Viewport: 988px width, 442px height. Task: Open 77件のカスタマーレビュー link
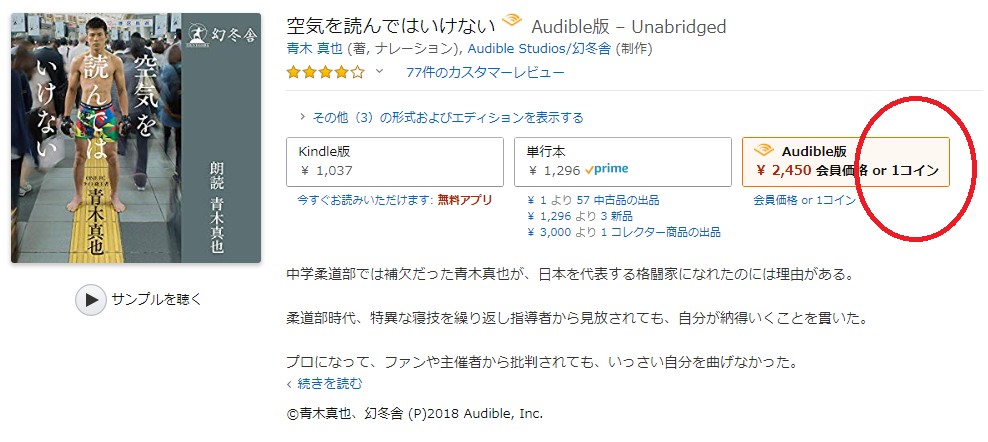click(x=485, y=73)
